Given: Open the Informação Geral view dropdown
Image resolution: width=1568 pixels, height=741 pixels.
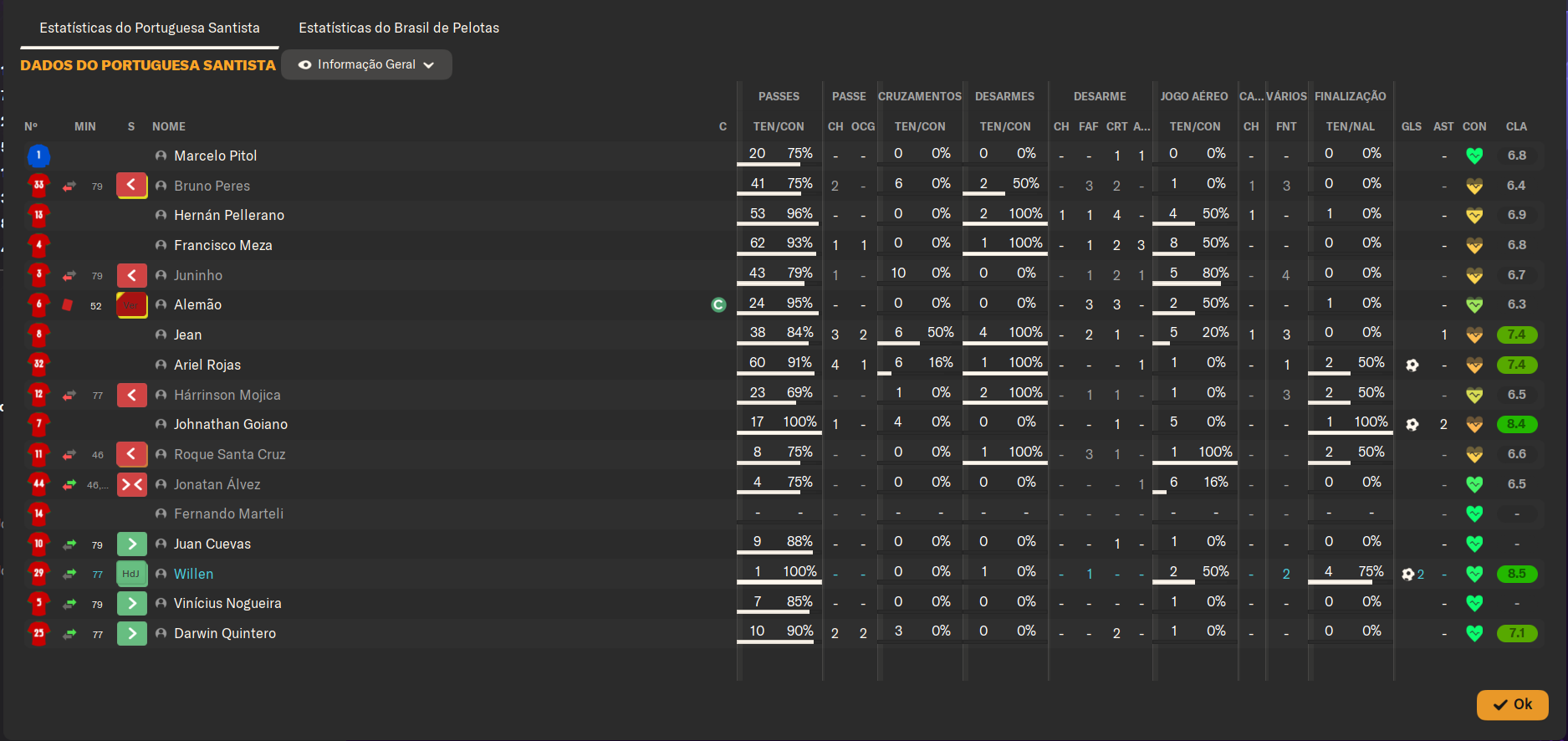Looking at the screenshot, I should pos(366,64).
